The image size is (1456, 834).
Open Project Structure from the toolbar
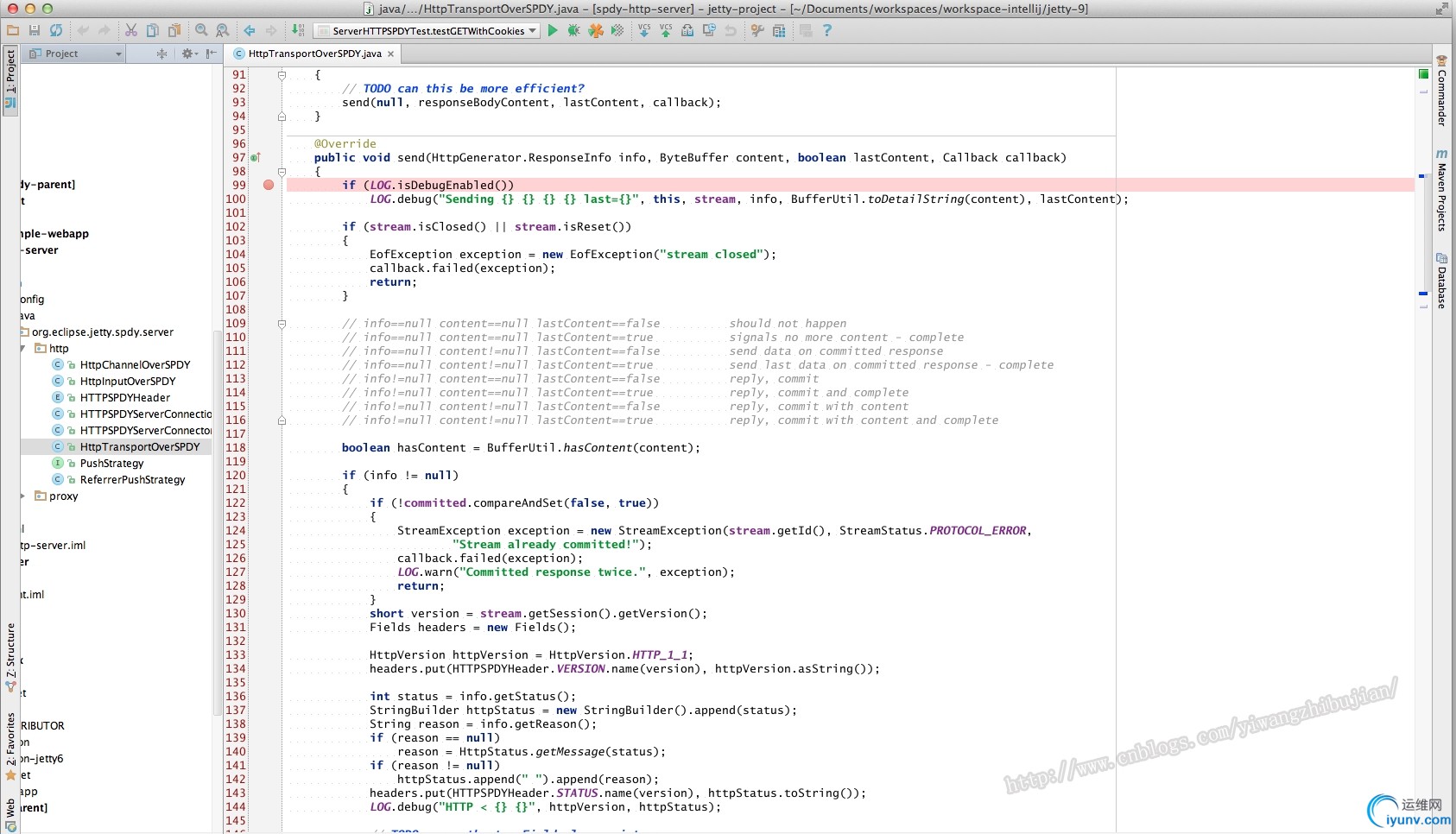tap(779, 30)
